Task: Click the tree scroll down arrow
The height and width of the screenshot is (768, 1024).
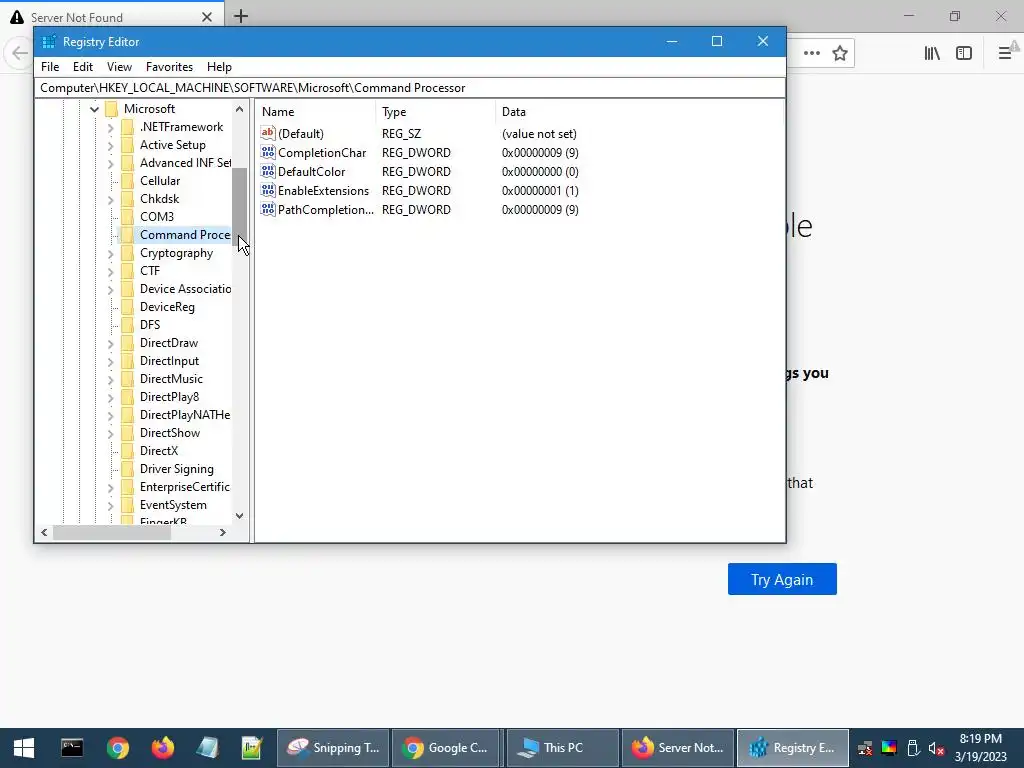Action: coord(239,516)
